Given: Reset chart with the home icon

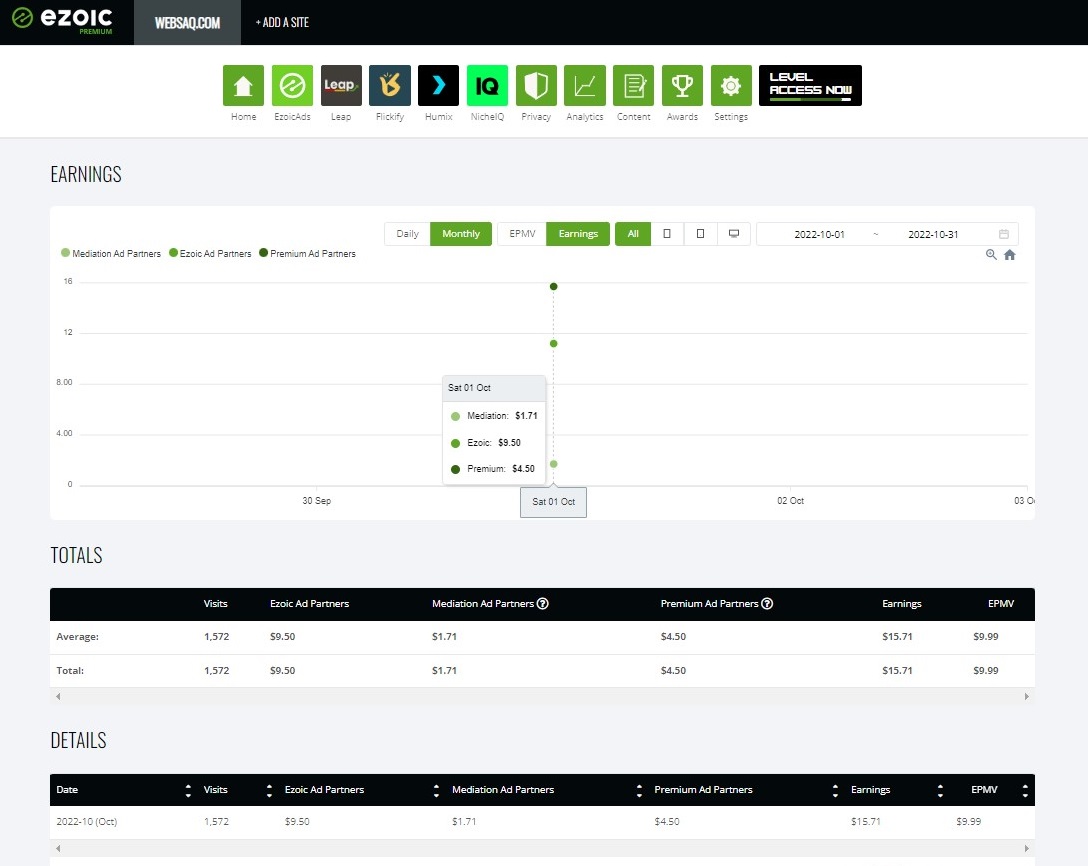Looking at the screenshot, I should click(x=1010, y=255).
